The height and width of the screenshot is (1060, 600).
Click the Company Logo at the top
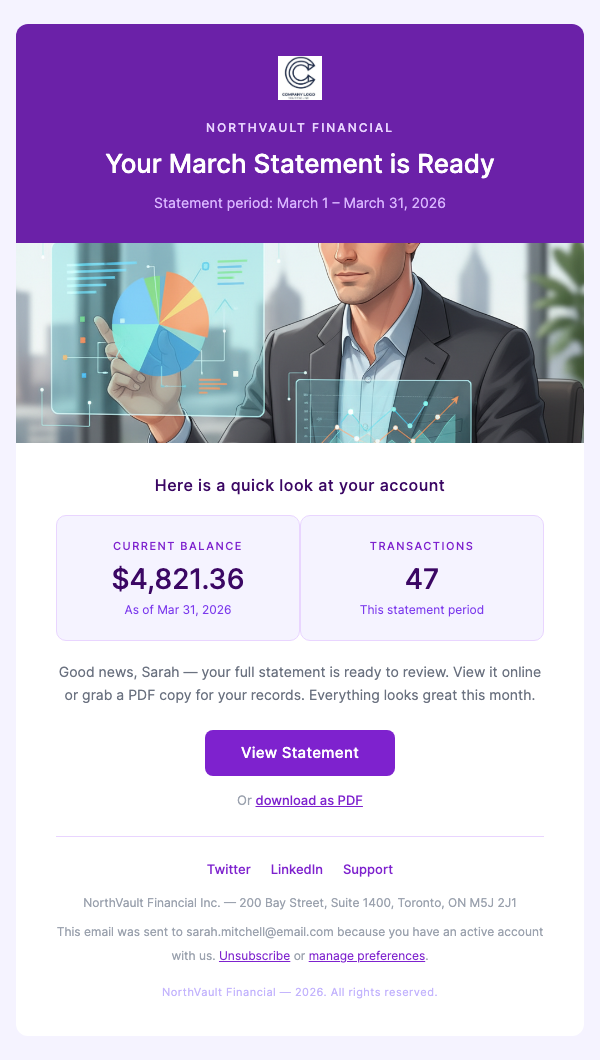coord(299,78)
